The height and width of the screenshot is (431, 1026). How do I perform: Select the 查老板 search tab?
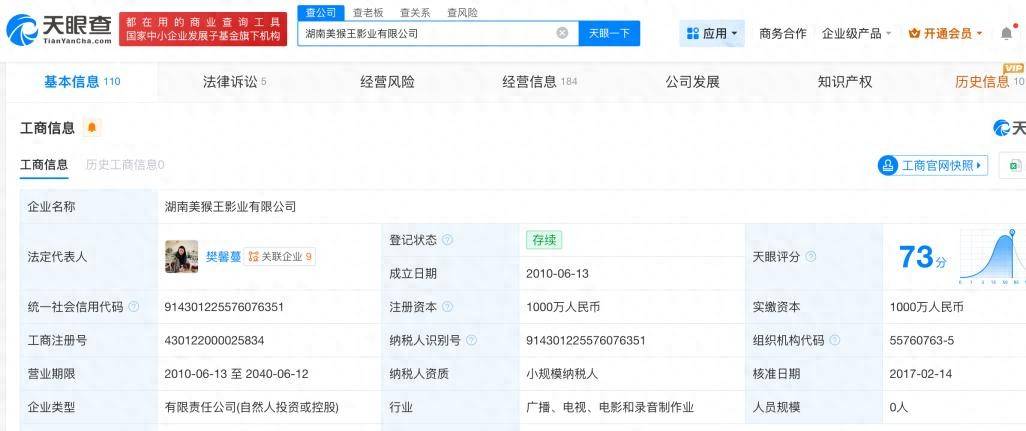click(x=368, y=12)
